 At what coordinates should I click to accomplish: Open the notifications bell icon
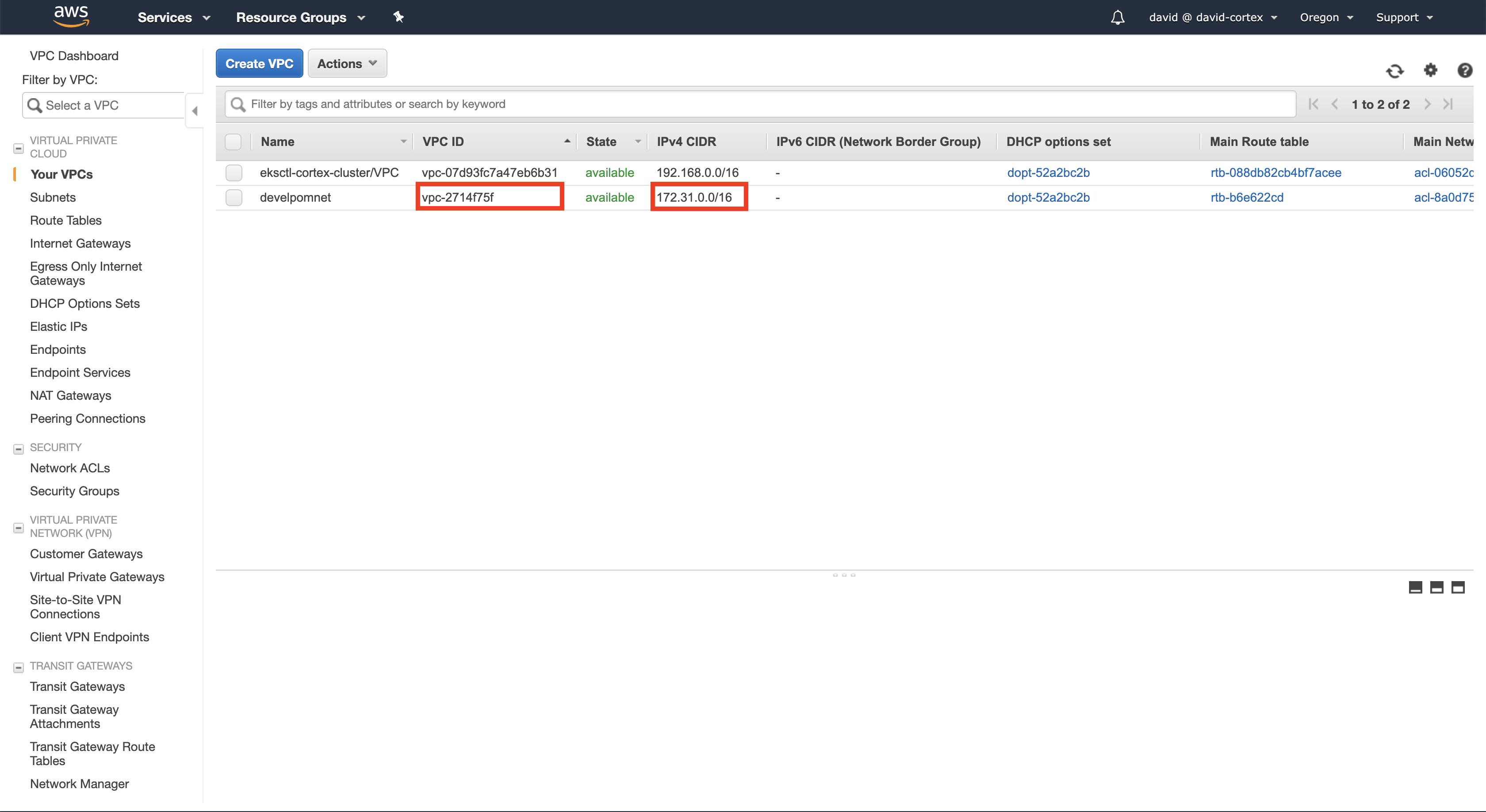[1118, 17]
